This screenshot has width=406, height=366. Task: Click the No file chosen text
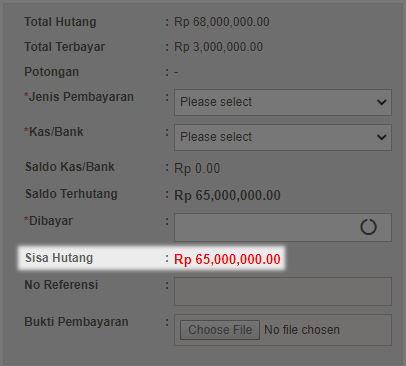point(302,330)
